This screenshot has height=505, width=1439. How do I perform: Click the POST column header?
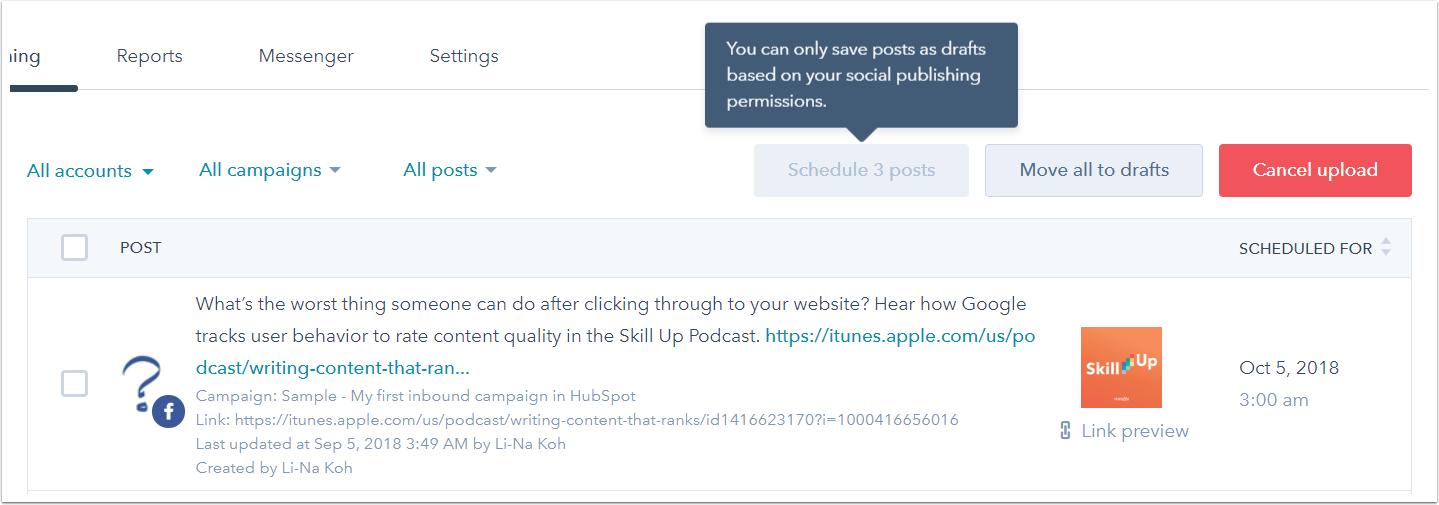(x=141, y=247)
